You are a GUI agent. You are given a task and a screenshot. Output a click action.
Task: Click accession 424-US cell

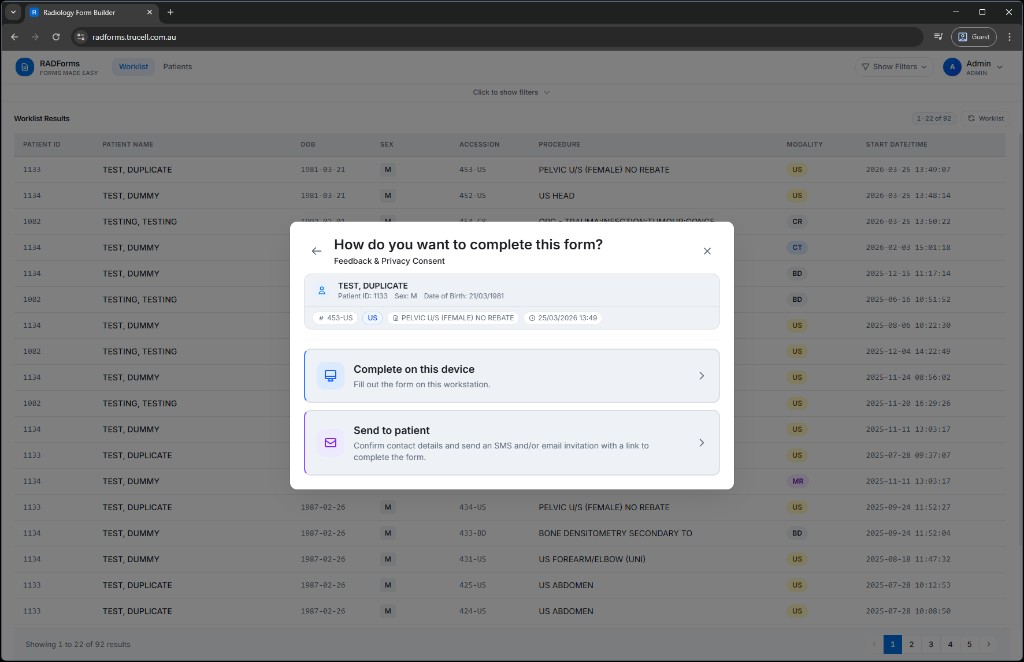pyautogui.click(x=472, y=612)
